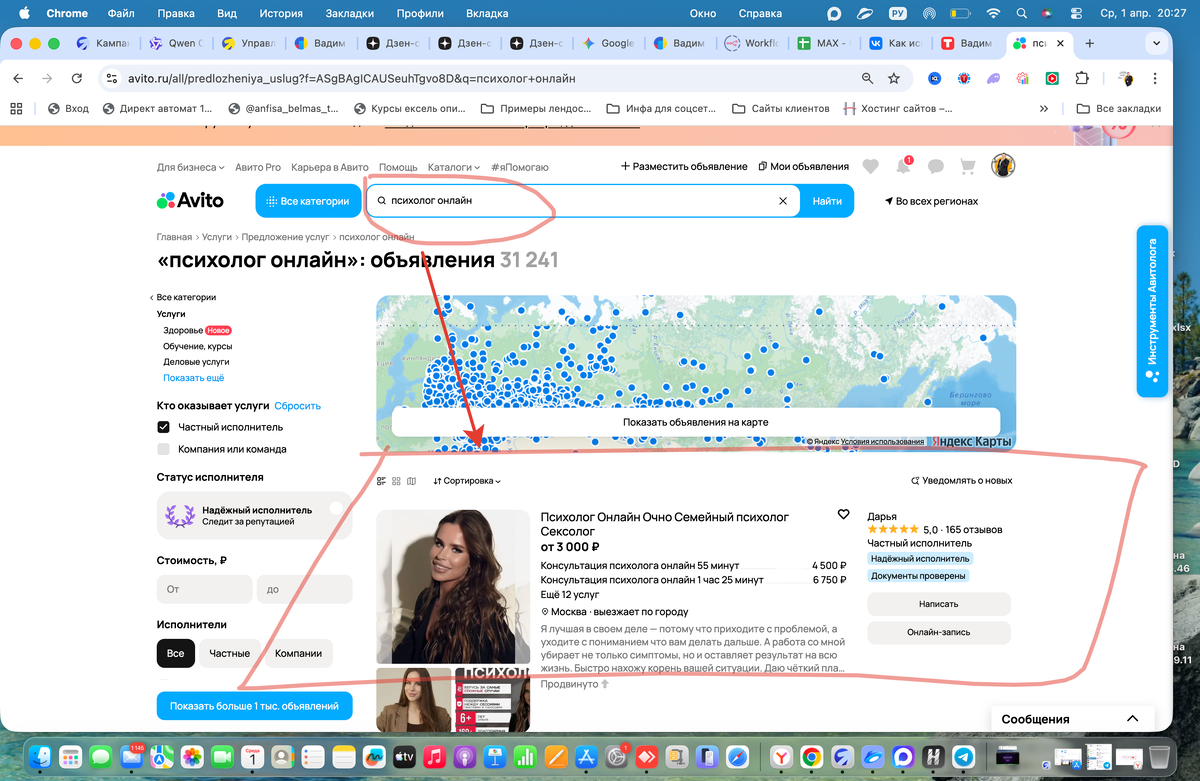This screenshot has height=781, width=1200.
Task: Click Уведомлять о новых
Action: pyautogui.click(x=961, y=481)
